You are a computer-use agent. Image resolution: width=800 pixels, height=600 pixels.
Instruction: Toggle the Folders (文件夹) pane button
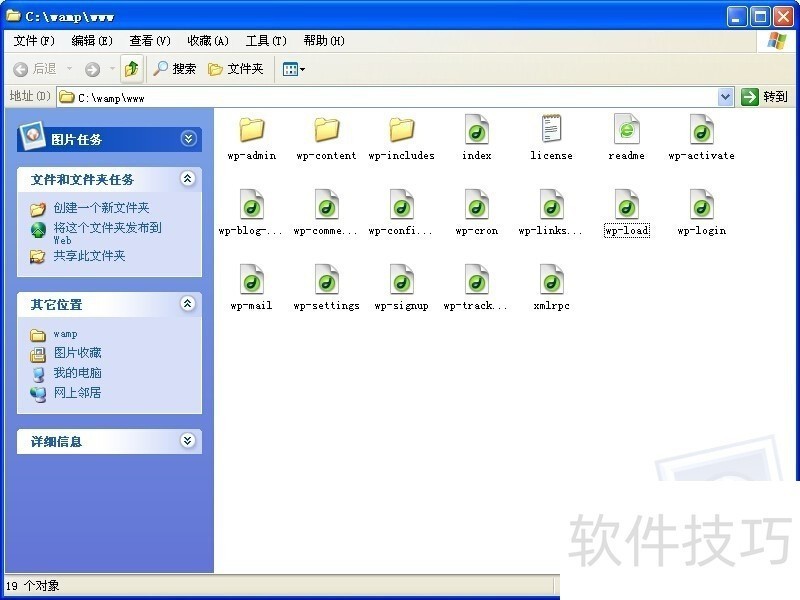pyautogui.click(x=236, y=68)
